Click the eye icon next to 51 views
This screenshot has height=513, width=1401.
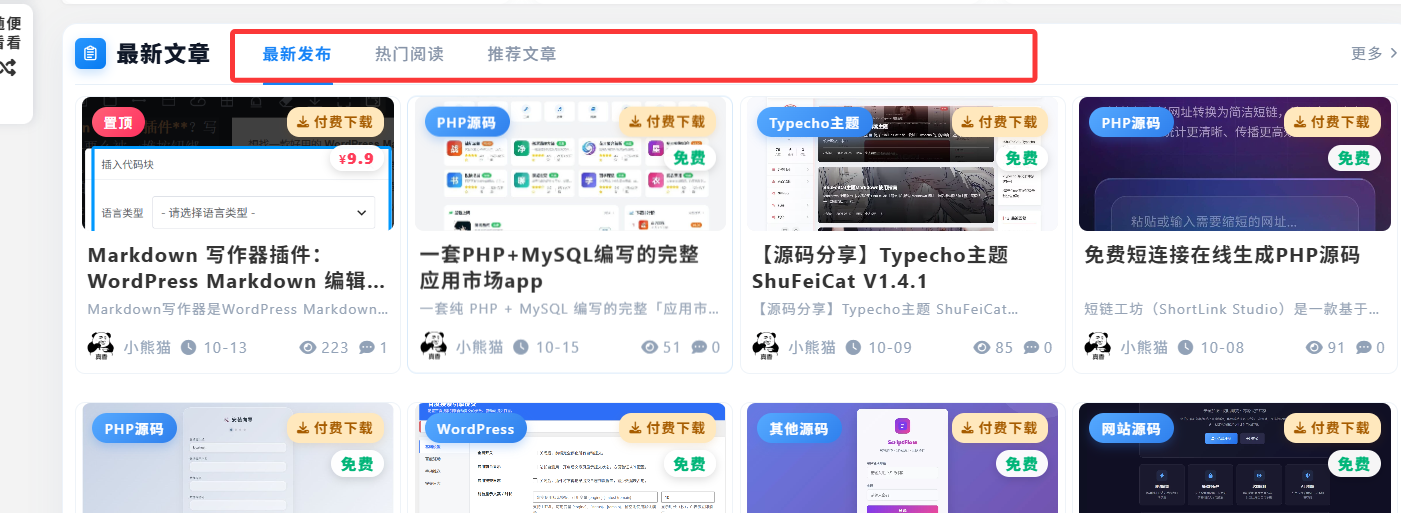[650, 348]
